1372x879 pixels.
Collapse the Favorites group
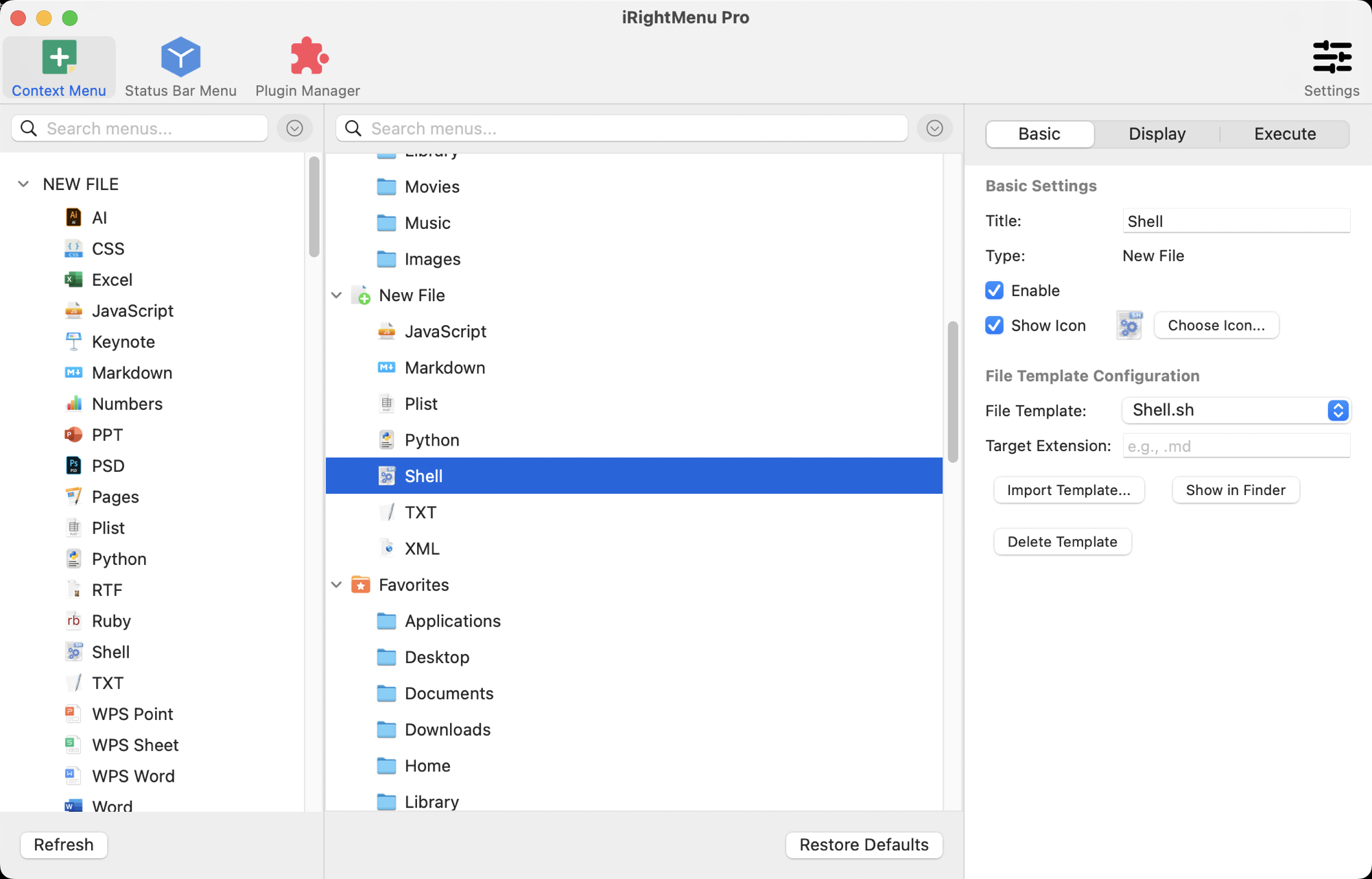337,585
